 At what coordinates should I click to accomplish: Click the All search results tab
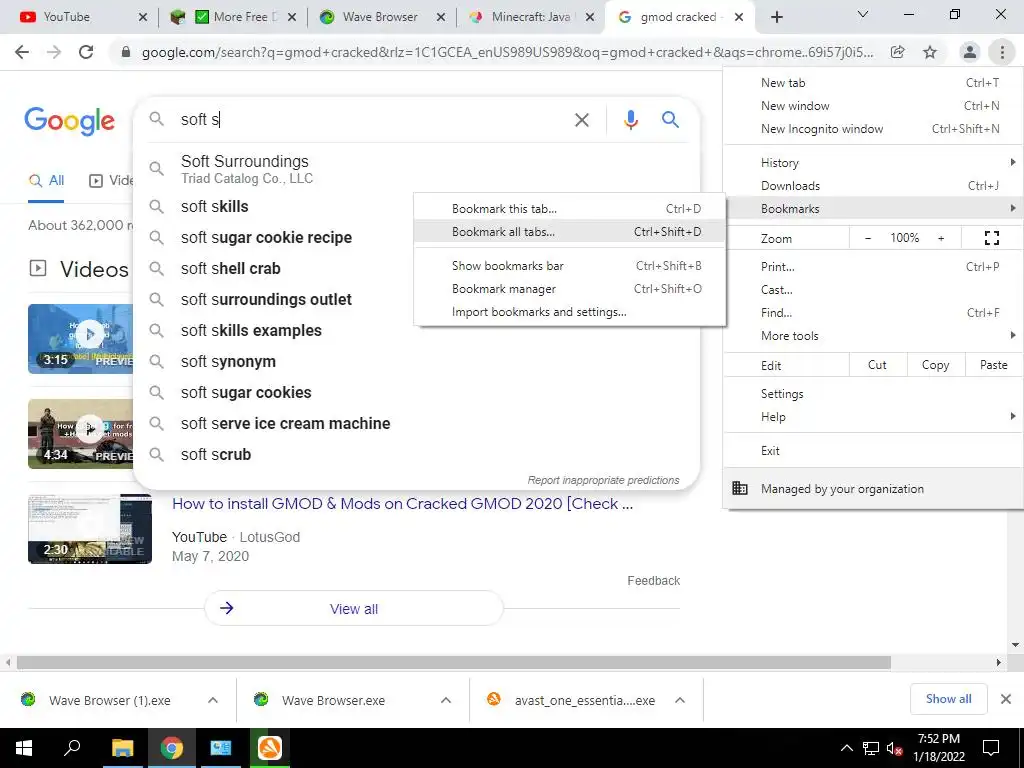pyautogui.click(x=46, y=181)
